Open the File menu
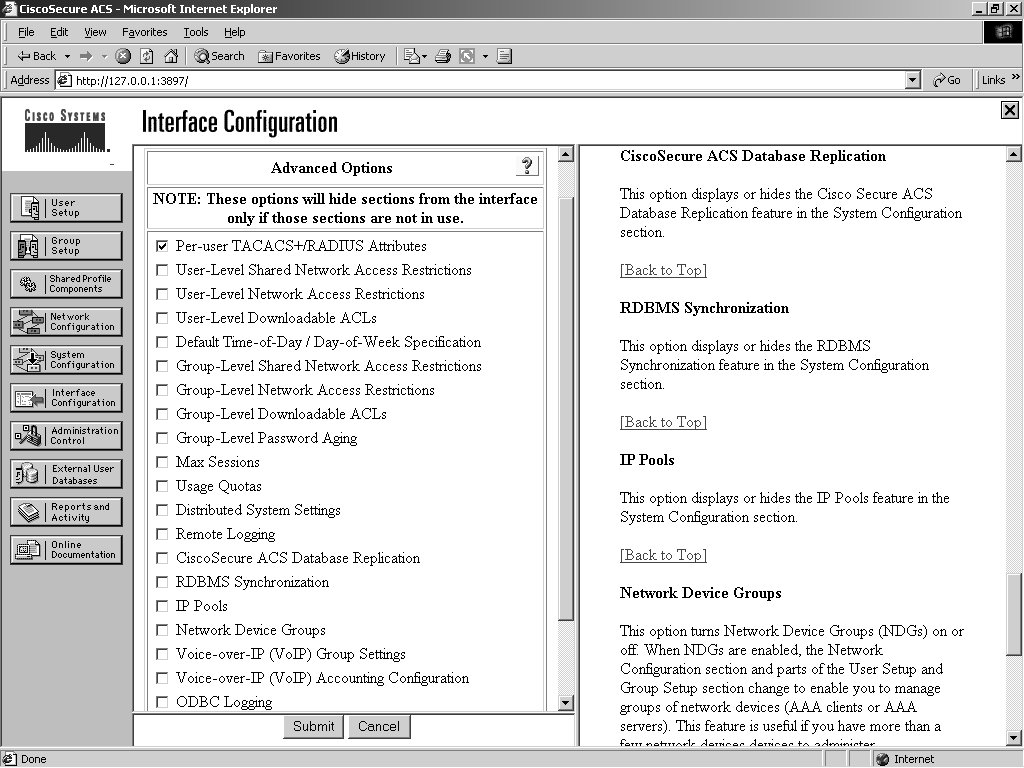This screenshot has height=768, width=1024. pyautogui.click(x=26, y=32)
